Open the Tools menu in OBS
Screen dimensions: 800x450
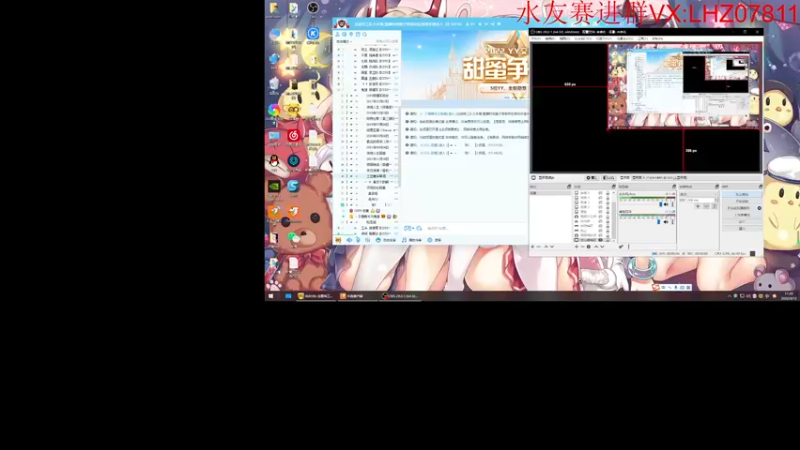(643, 38)
